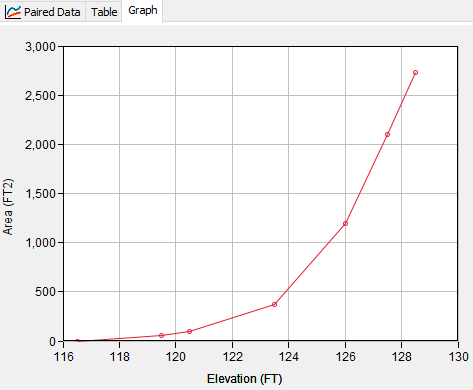
Task: Click the 3,000 y-axis tick label
Action: click(40, 47)
